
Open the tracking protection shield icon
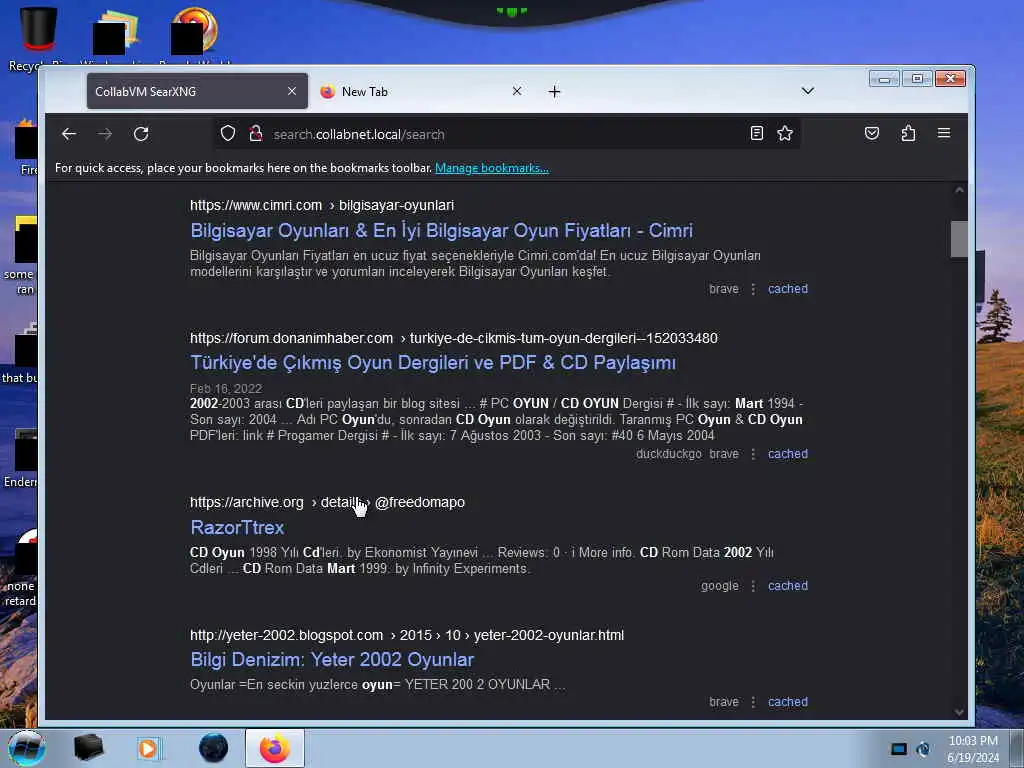coord(227,134)
